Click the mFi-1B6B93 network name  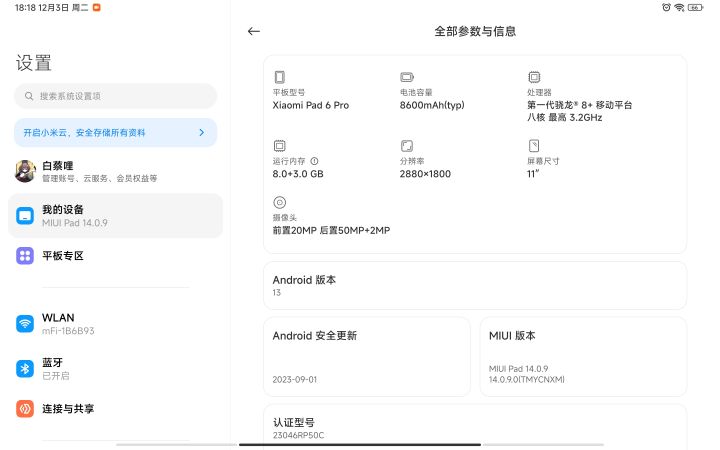[x=68, y=331]
